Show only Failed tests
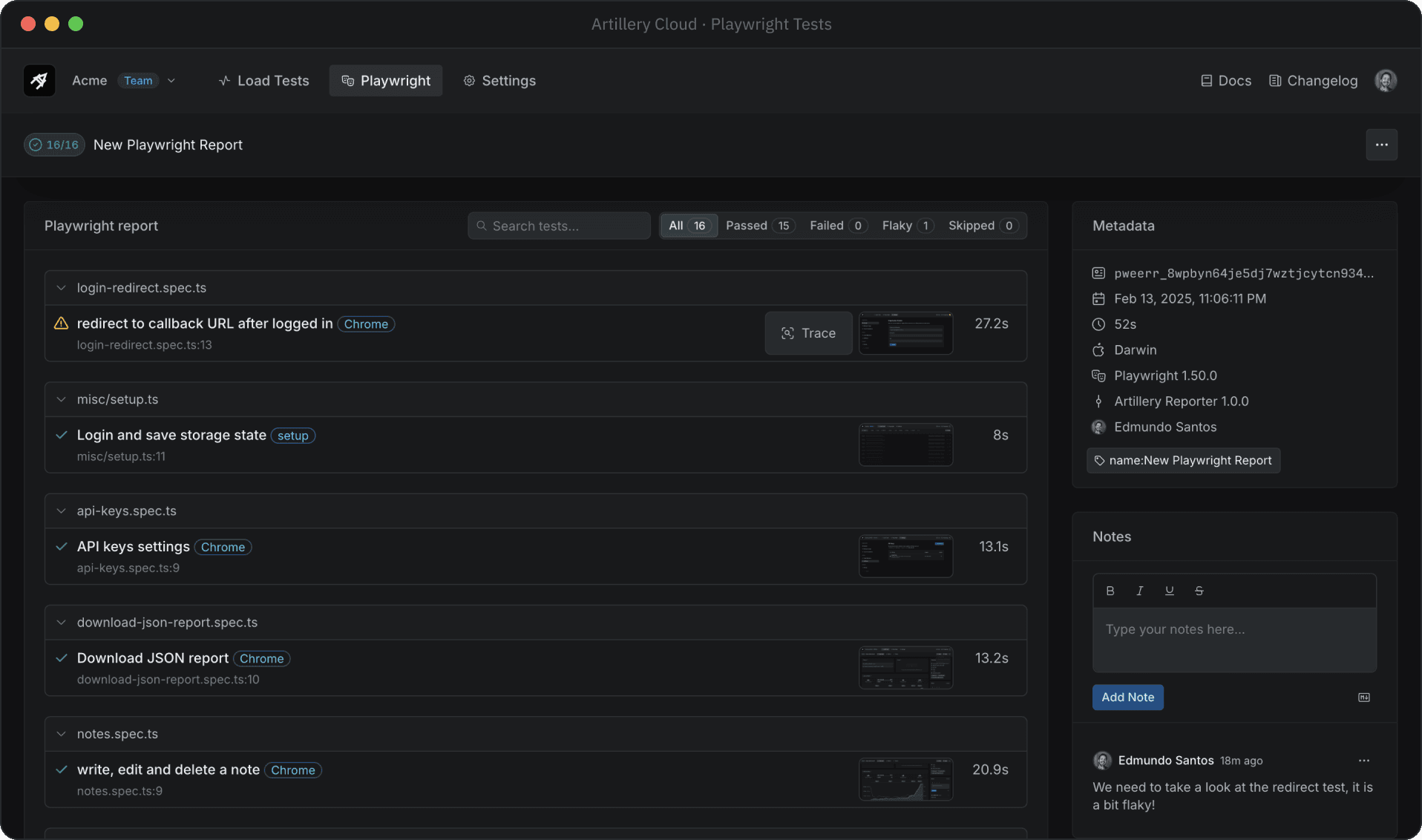This screenshot has width=1422, height=840. [837, 226]
